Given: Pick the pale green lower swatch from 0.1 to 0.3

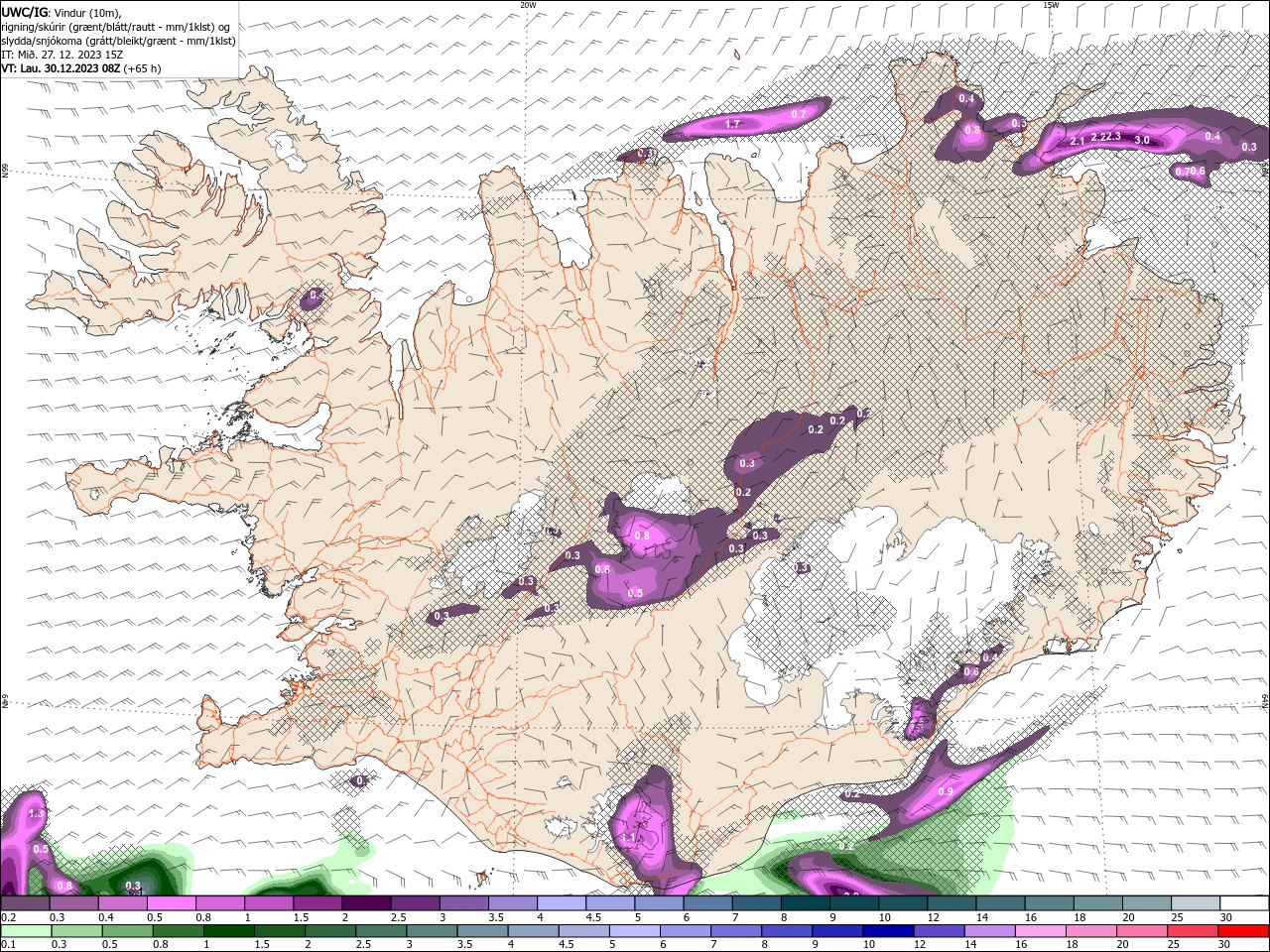Looking at the screenshot, I should [25, 931].
